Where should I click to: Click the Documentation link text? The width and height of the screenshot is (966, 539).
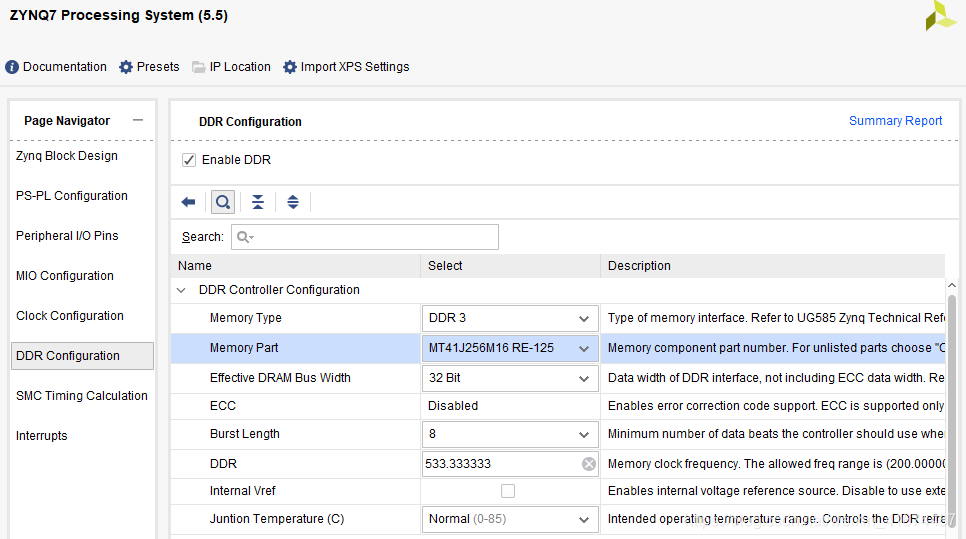65,67
